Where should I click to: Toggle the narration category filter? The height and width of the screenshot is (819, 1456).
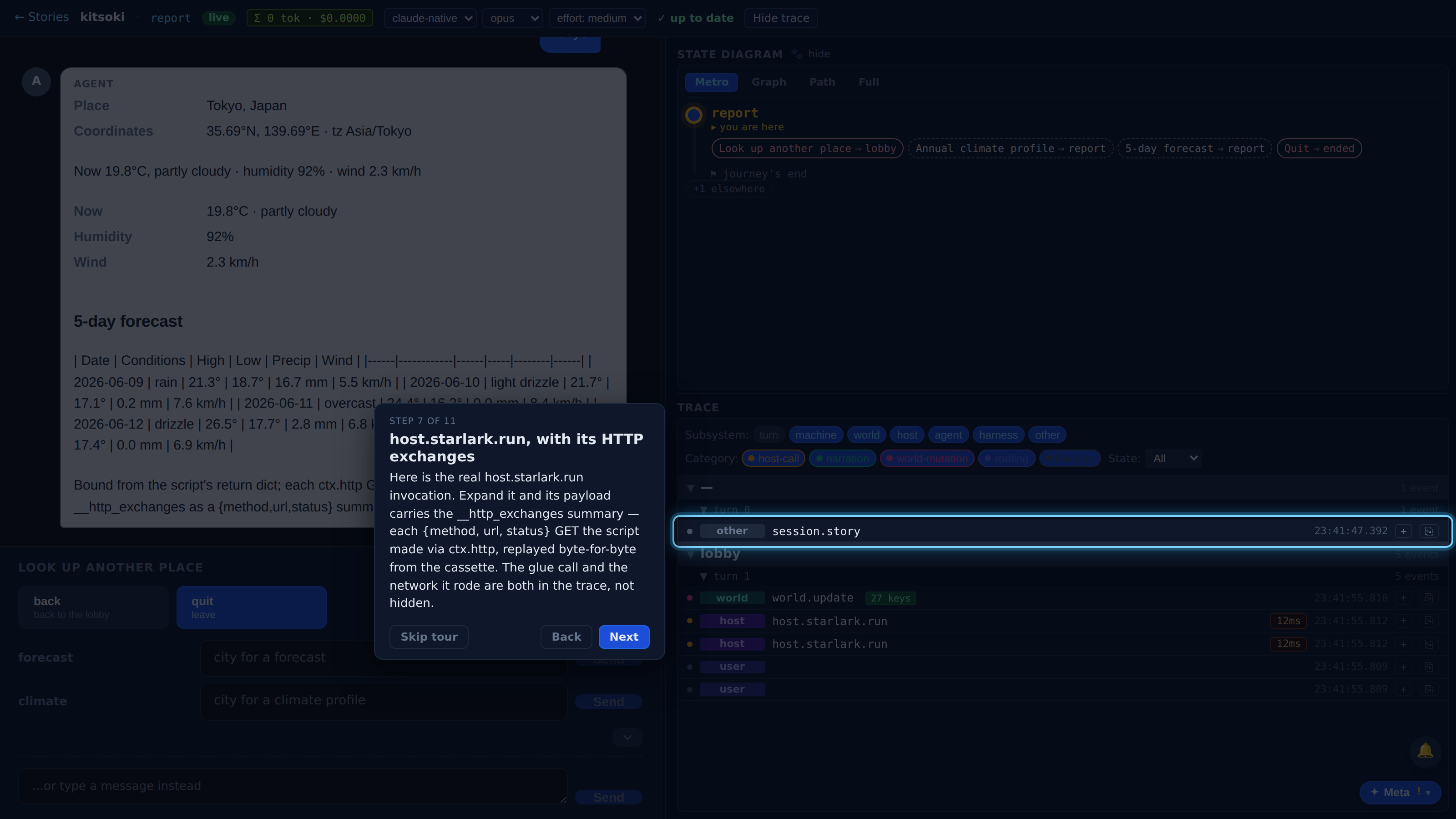click(x=842, y=458)
